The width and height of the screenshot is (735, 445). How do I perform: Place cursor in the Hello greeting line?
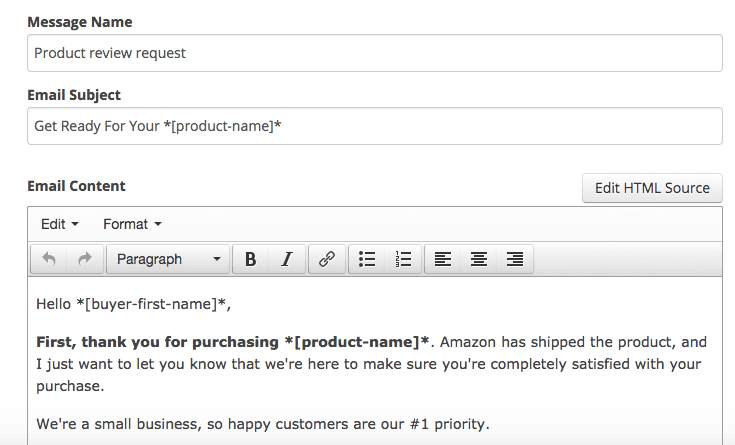tap(134, 304)
